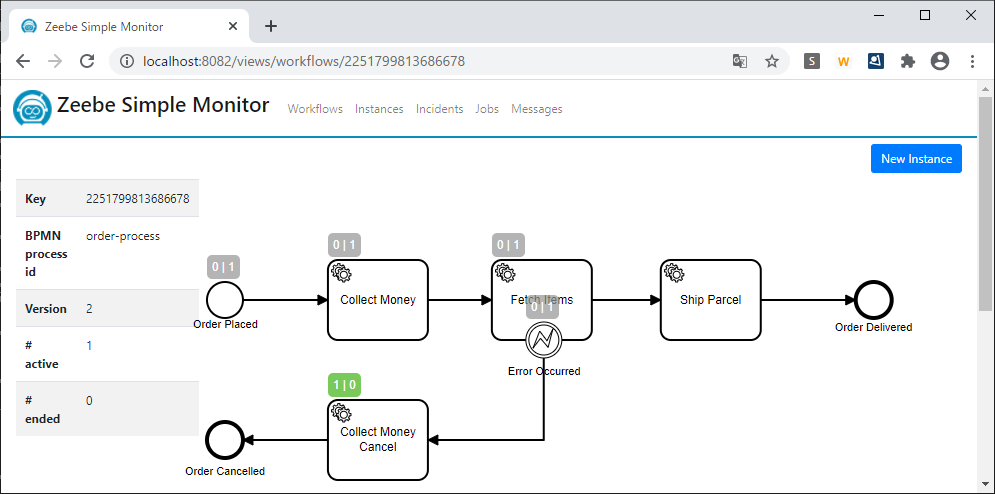Minimize the Chrome window
The height and width of the screenshot is (494, 995).
tap(879, 15)
